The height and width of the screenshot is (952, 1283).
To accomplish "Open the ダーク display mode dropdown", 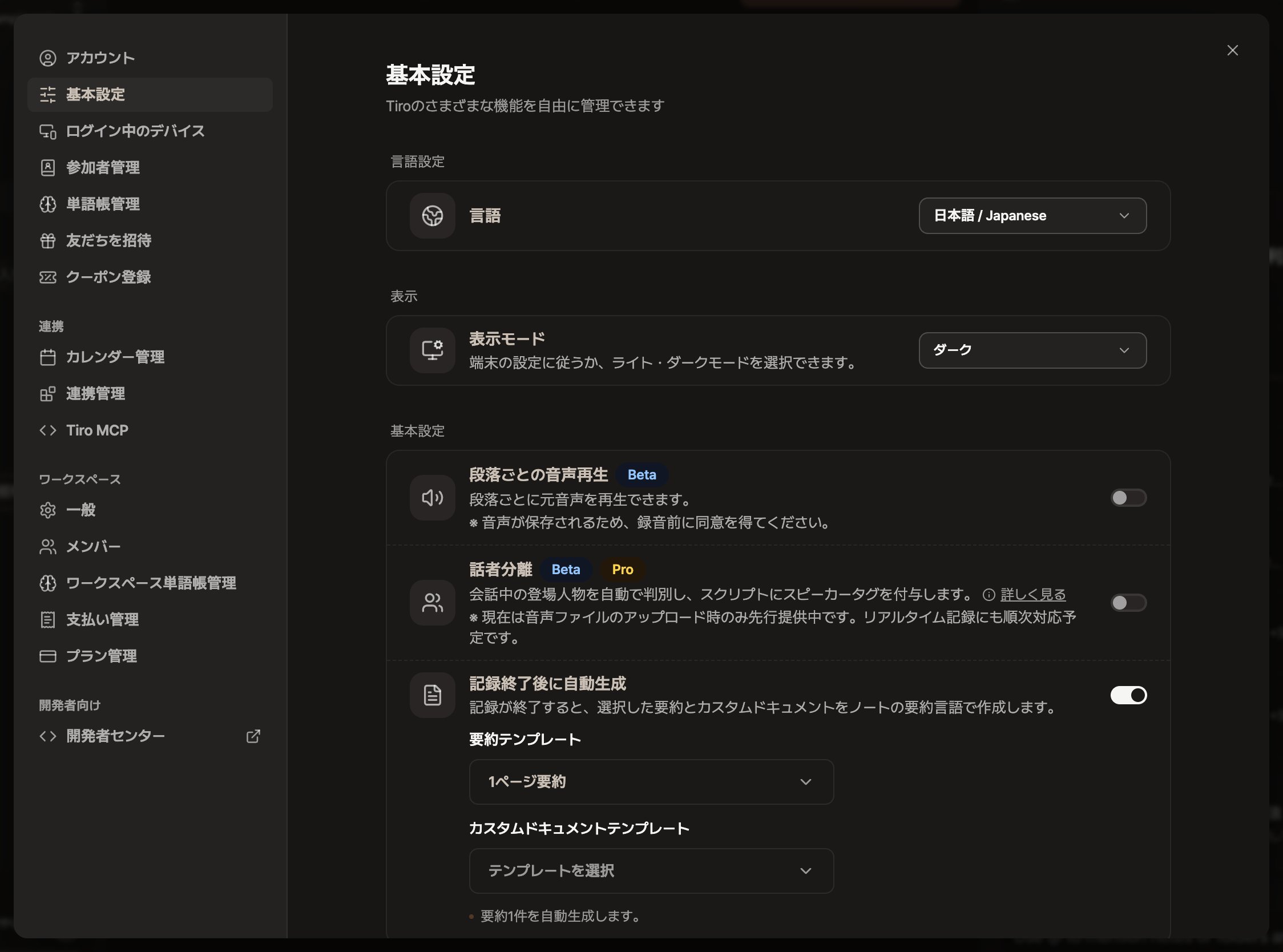I will click(x=1032, y=350).
